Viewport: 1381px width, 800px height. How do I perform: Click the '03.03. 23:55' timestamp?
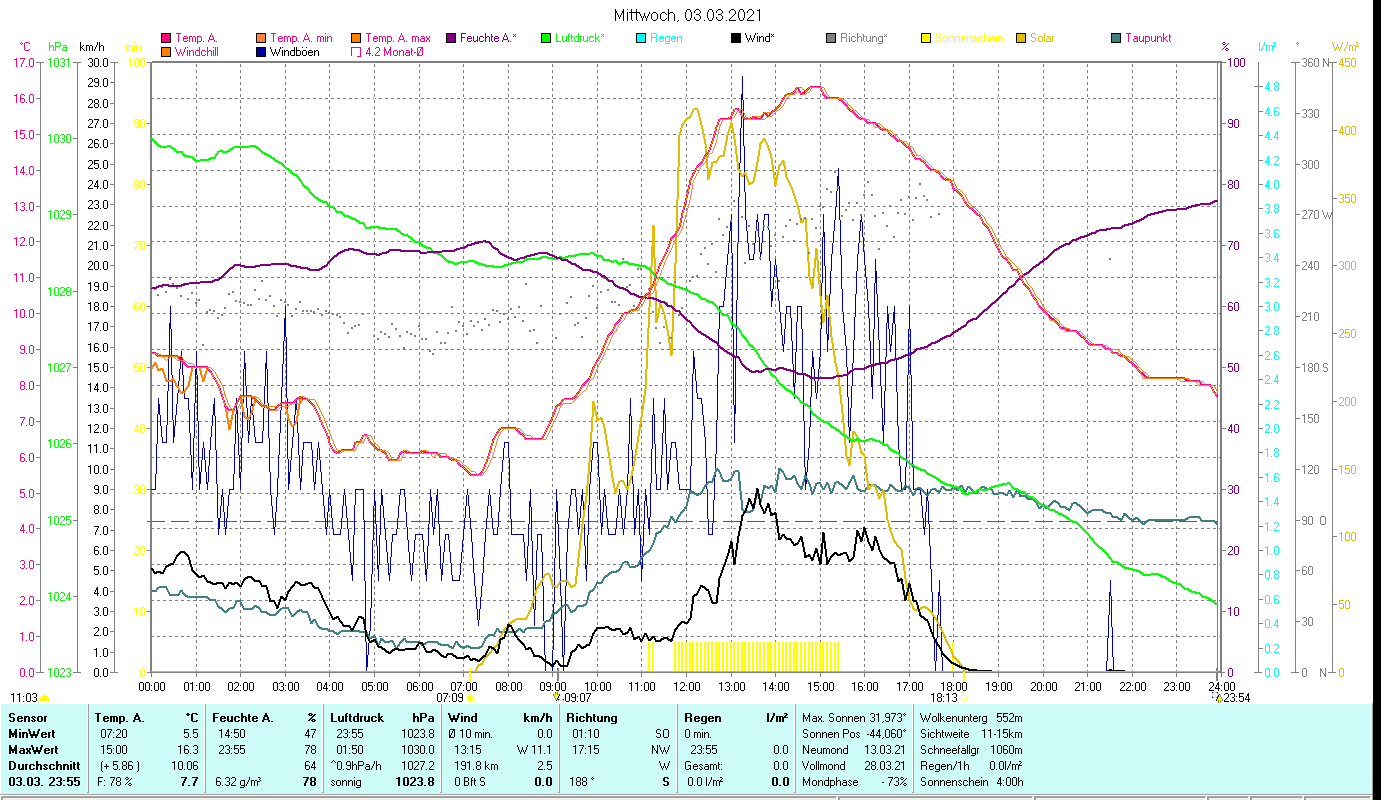(x=43, y=781)
